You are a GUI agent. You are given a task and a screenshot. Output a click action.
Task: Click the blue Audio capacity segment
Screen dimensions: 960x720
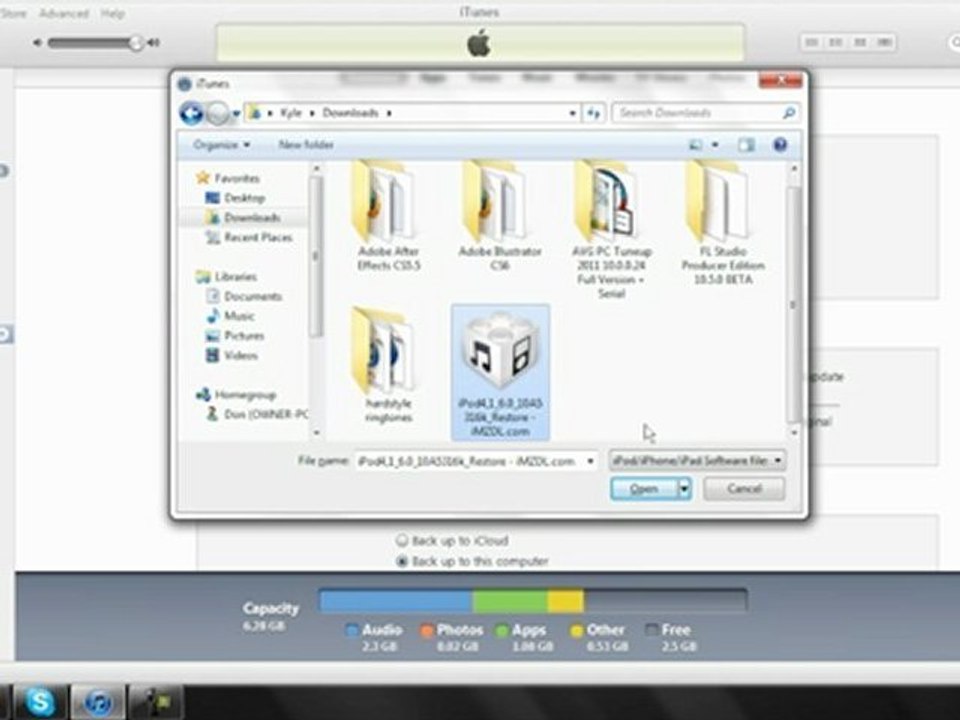[x=396, y=601]
